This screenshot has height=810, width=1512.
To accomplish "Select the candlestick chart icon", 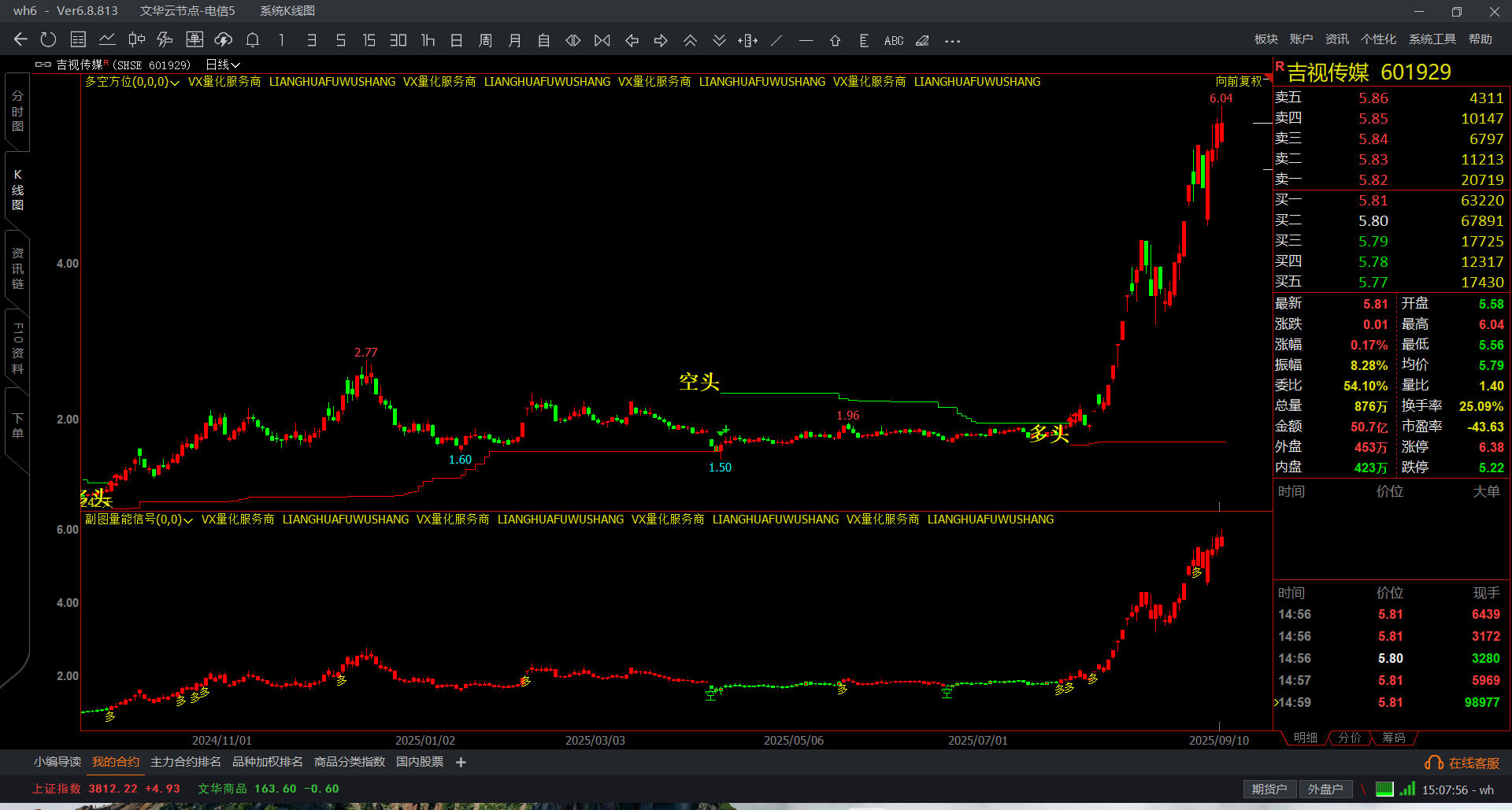I will click(136, 39).
